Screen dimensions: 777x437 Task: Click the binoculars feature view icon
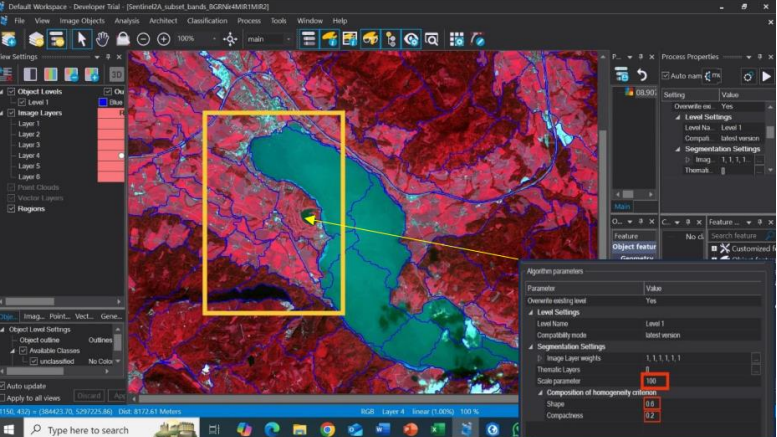click(370, 39)
